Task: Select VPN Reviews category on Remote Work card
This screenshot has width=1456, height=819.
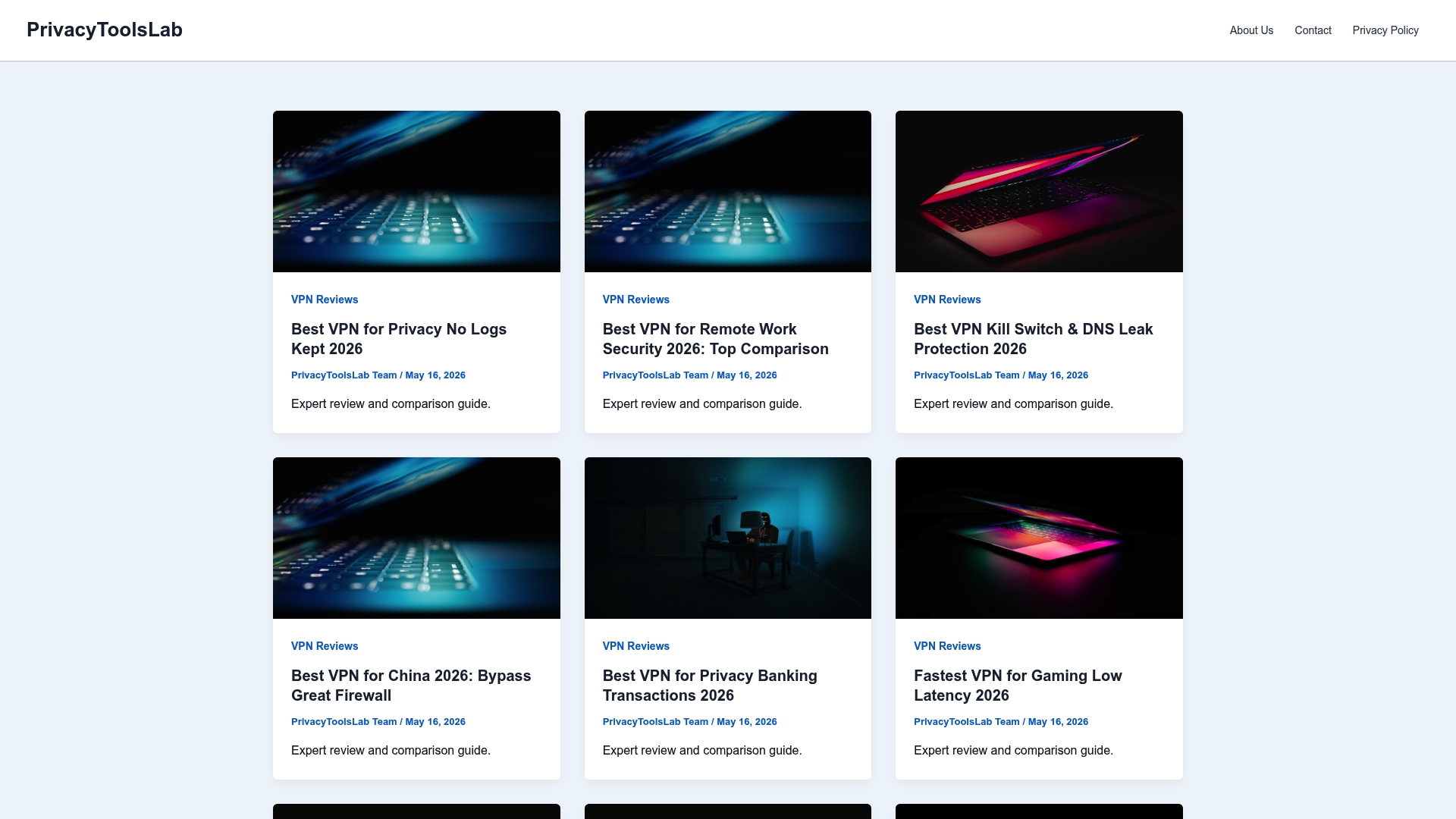Action: [635, 300]
